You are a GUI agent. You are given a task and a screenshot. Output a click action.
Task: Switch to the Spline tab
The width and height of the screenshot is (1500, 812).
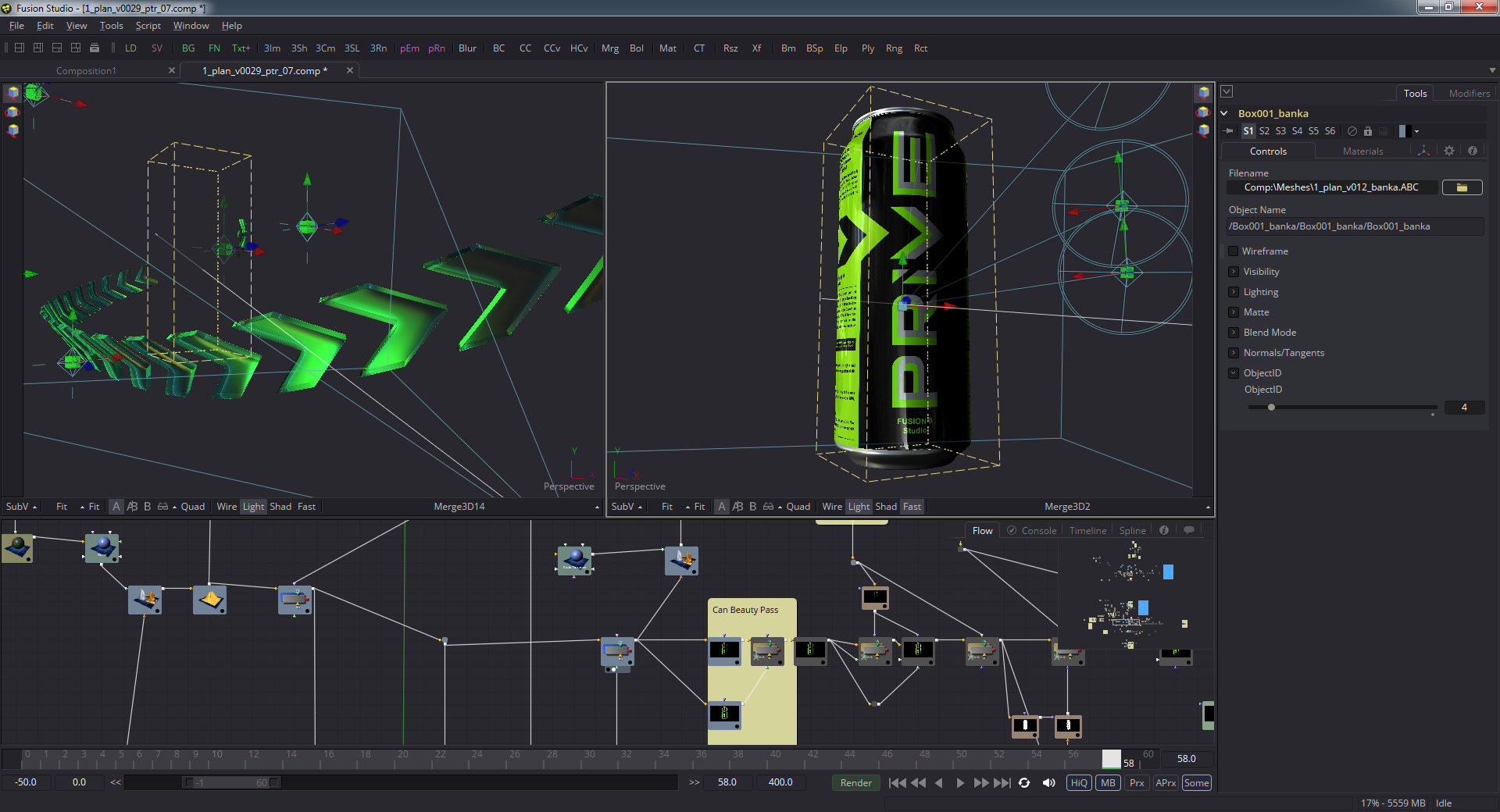pos(1132,530)
